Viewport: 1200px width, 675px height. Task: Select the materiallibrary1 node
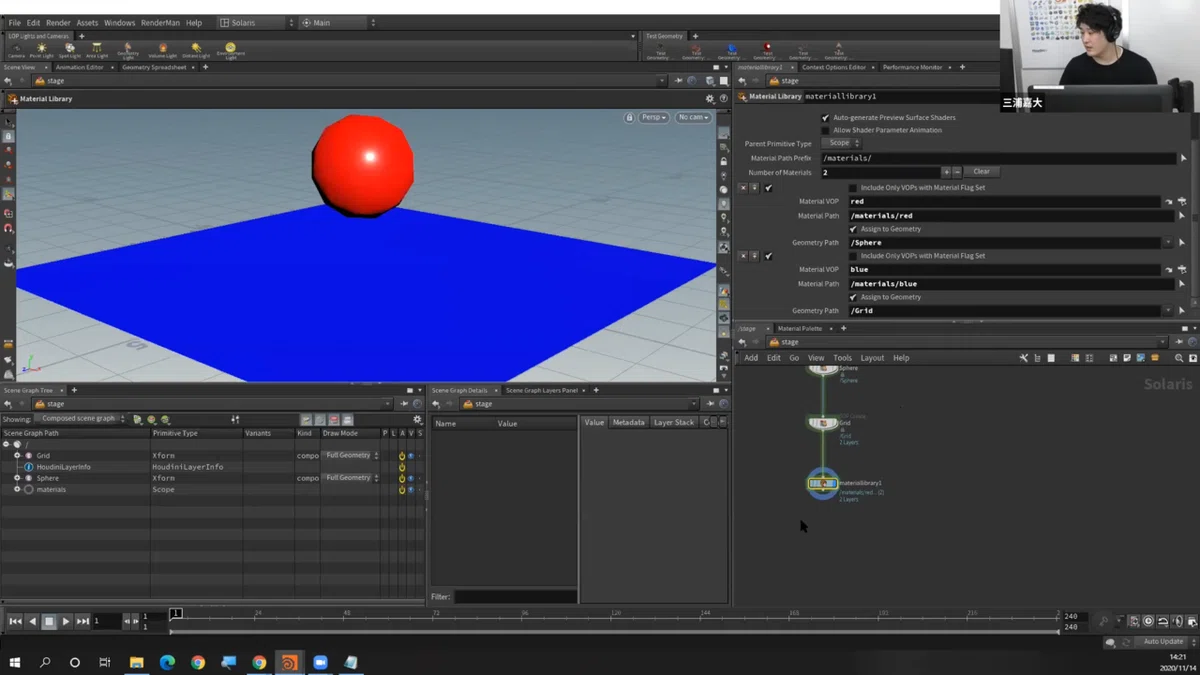(x=823, y=484)
